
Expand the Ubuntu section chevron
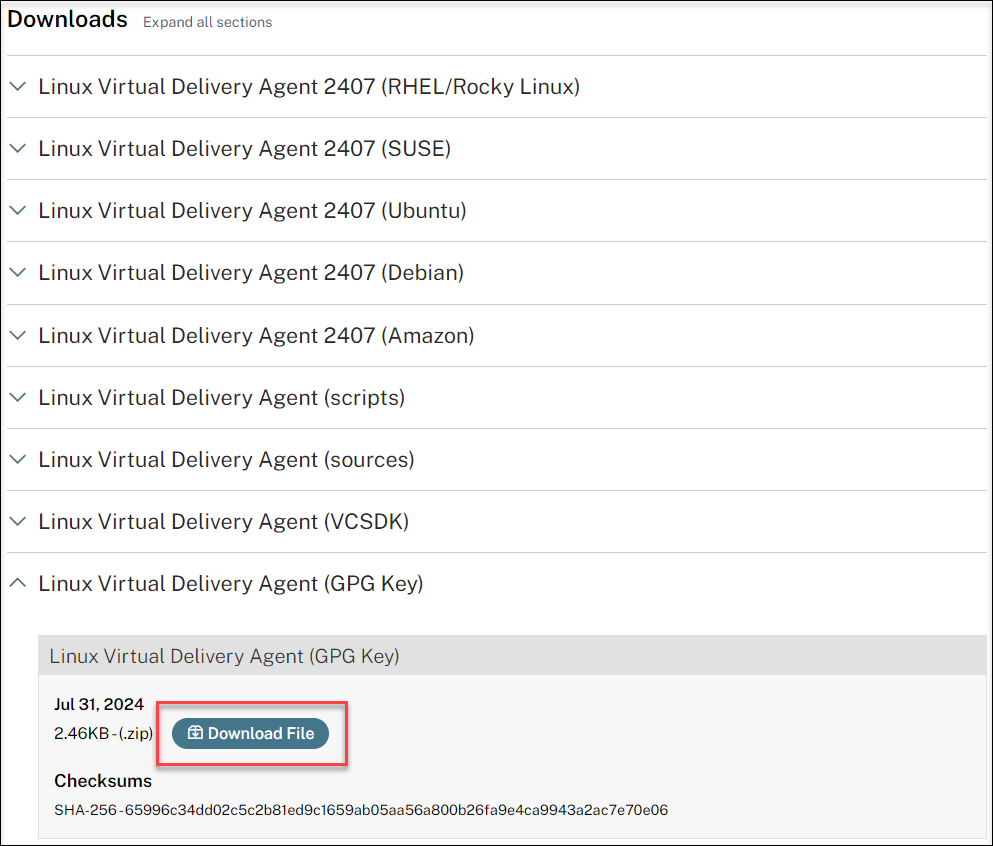pyautogui.click(x=17, y=211)
